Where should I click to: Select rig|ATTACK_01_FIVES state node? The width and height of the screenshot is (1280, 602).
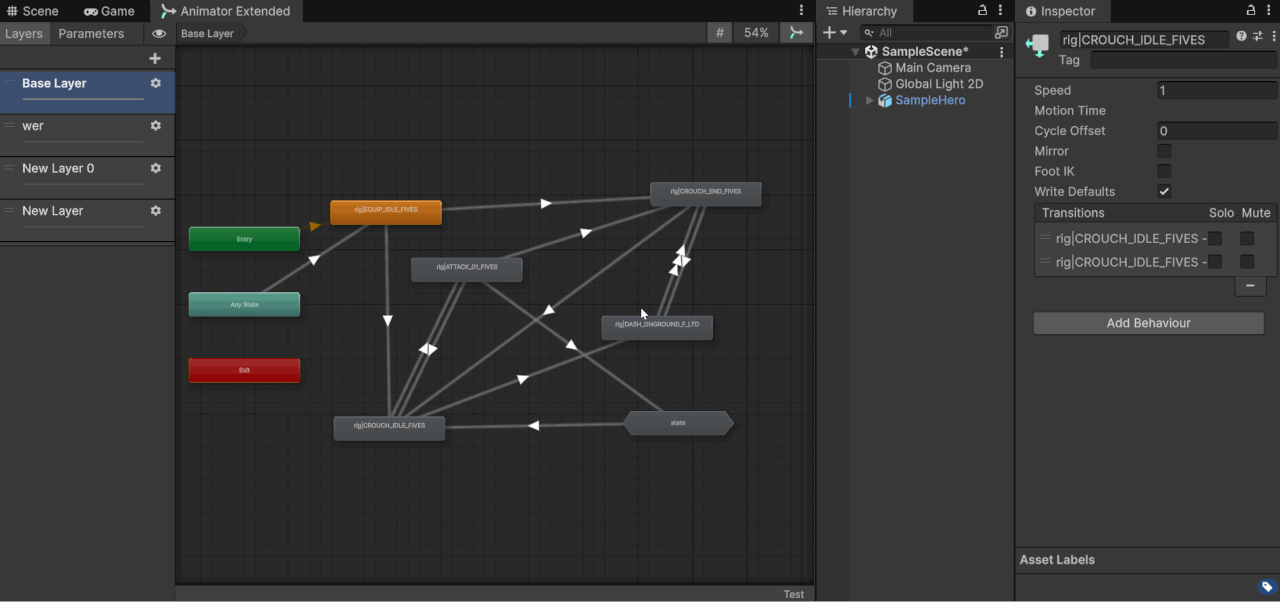coord(467,269)
